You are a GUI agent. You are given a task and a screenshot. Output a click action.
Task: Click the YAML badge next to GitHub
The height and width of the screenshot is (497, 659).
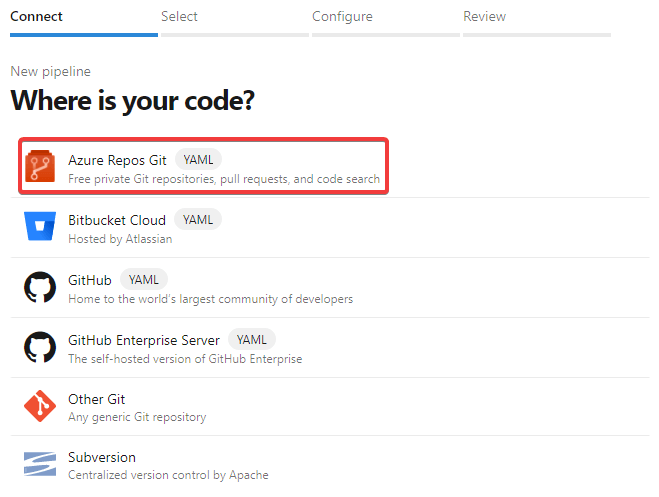(144, 280)
